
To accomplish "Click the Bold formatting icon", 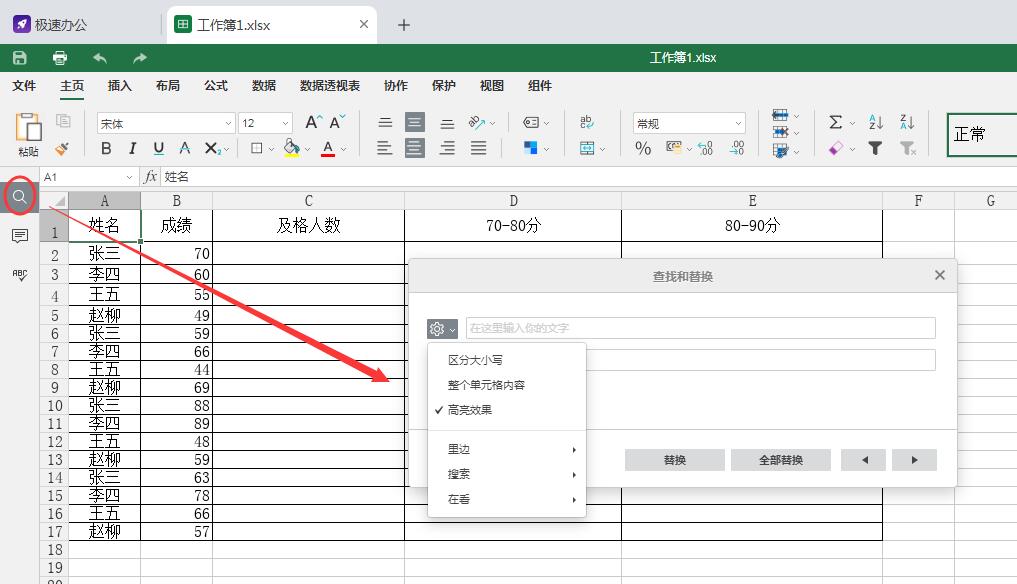I will pyautogui.click(x=106, y=148).
